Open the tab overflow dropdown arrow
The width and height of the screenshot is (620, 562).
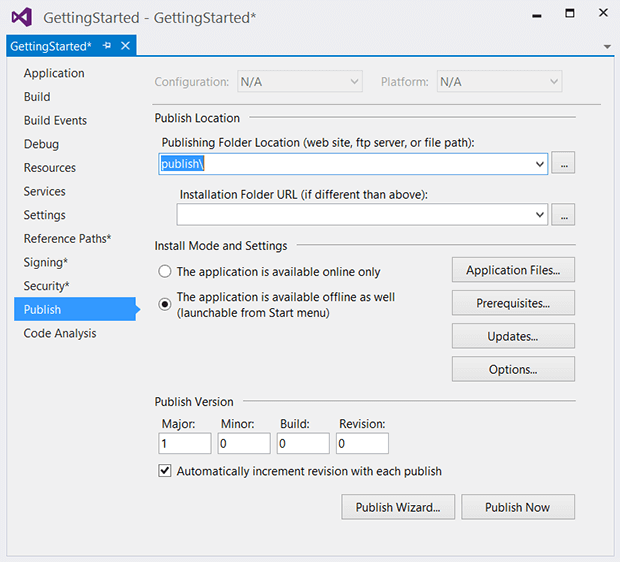607,47
